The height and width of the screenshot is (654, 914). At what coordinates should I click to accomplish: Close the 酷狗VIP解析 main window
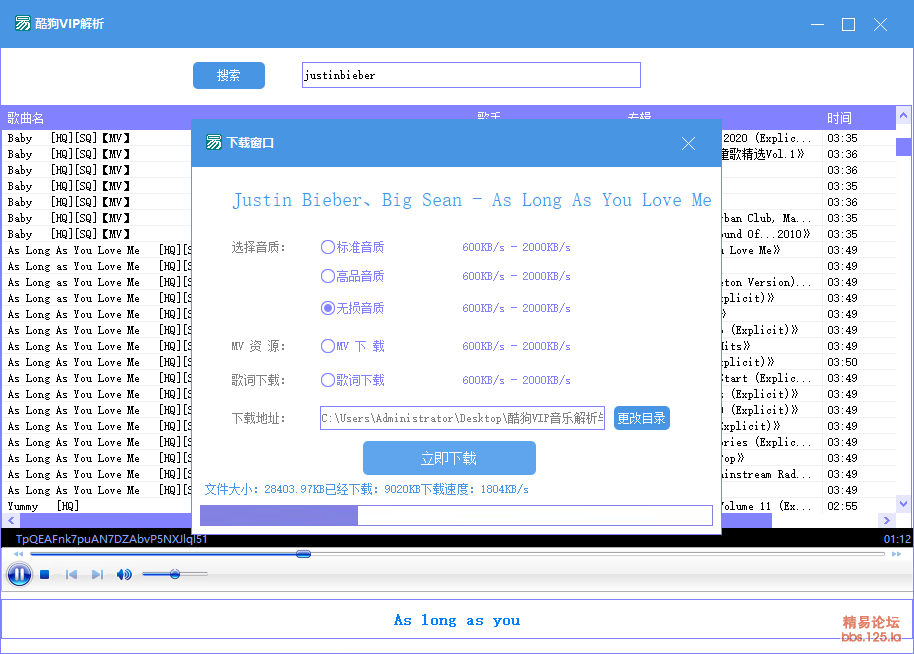tap(880, 24)
